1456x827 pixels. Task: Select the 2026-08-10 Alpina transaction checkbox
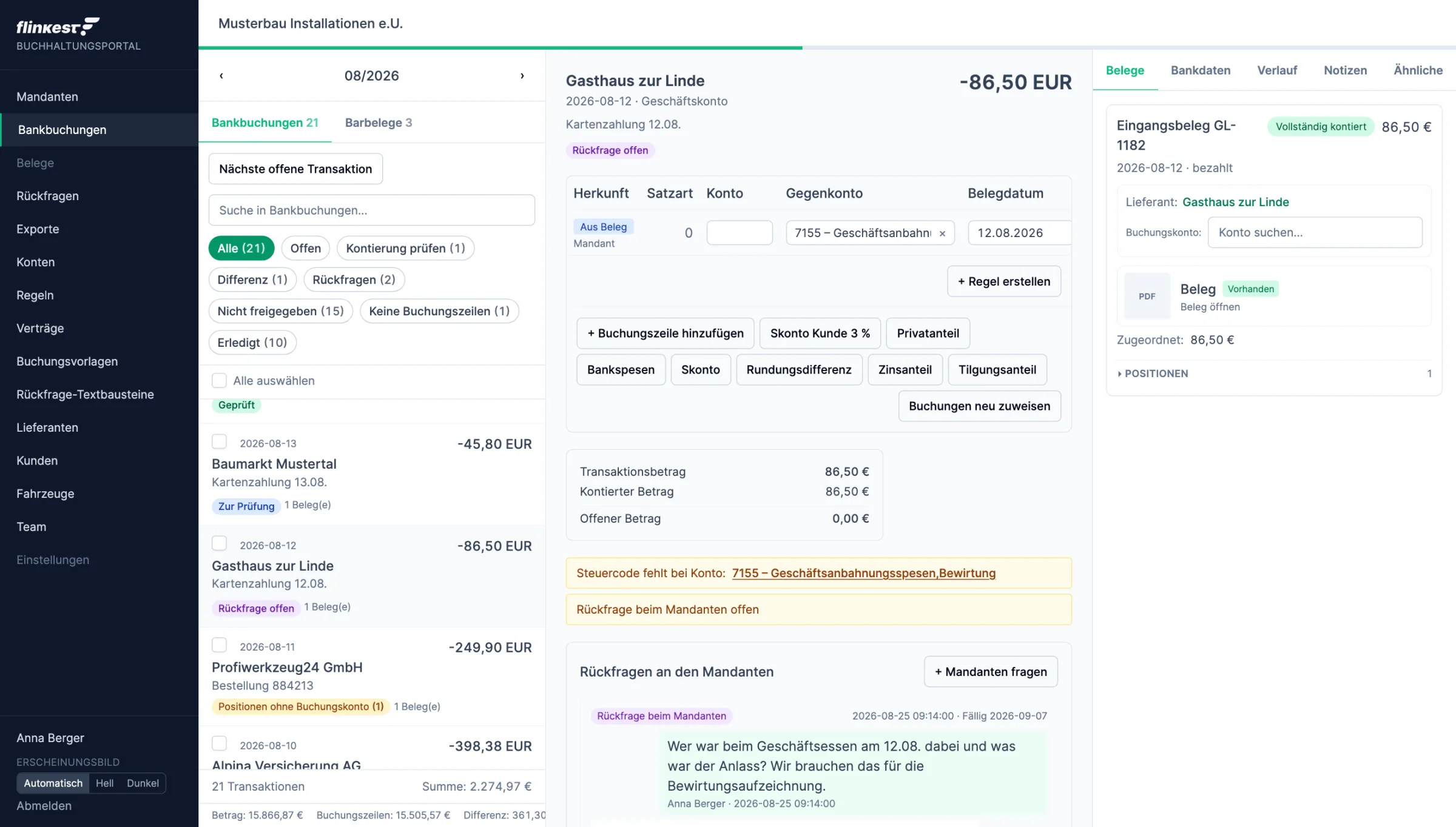[219, 743]
